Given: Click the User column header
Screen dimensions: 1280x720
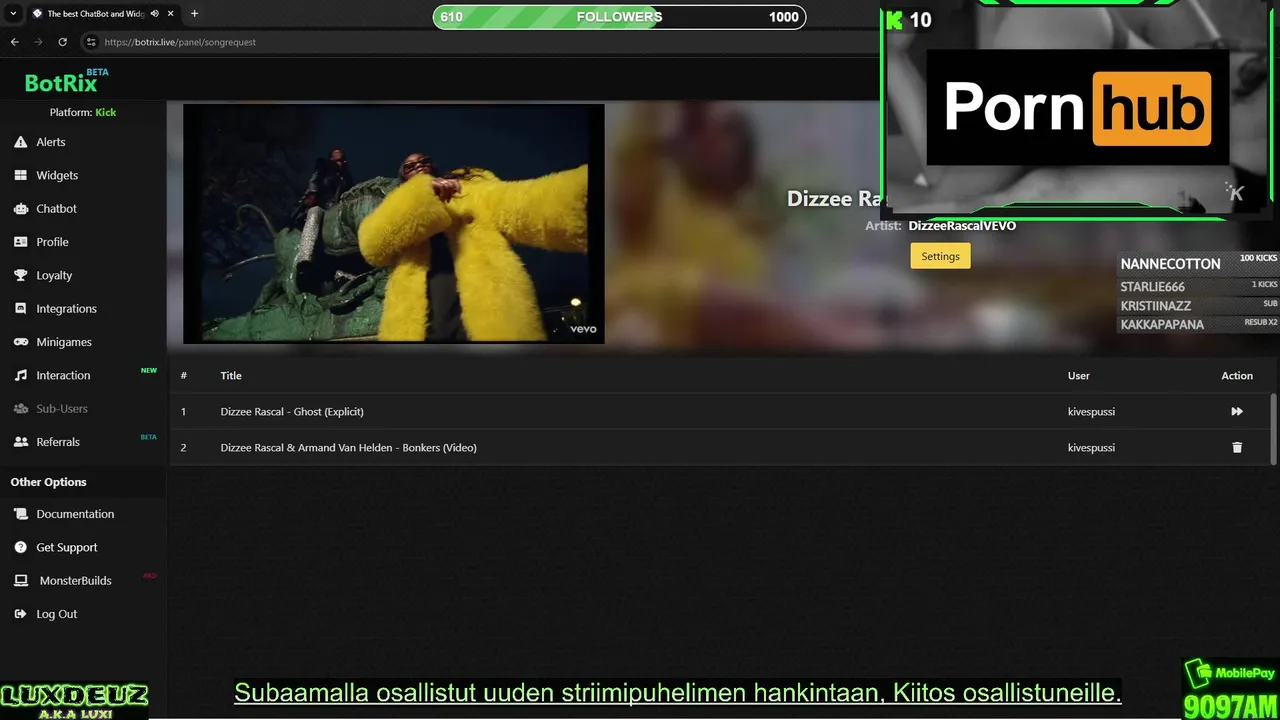Looking at the screenshot, I should 1079,375.
